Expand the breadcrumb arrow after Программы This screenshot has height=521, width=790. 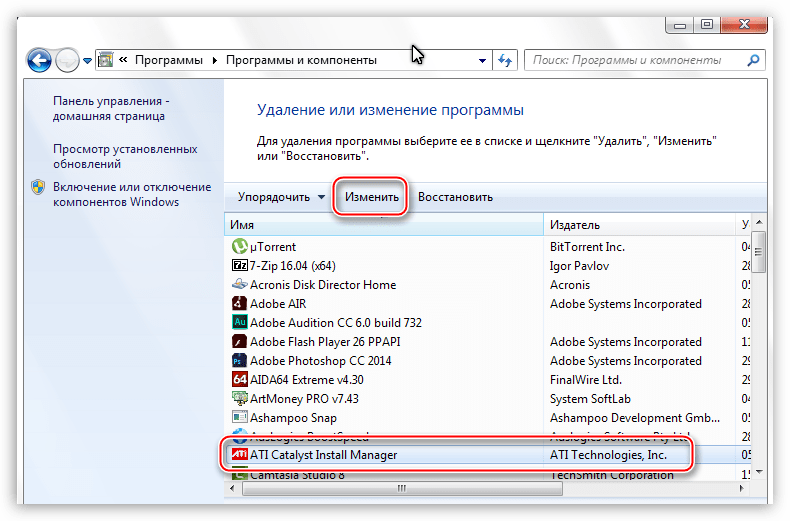click(215, 60)
